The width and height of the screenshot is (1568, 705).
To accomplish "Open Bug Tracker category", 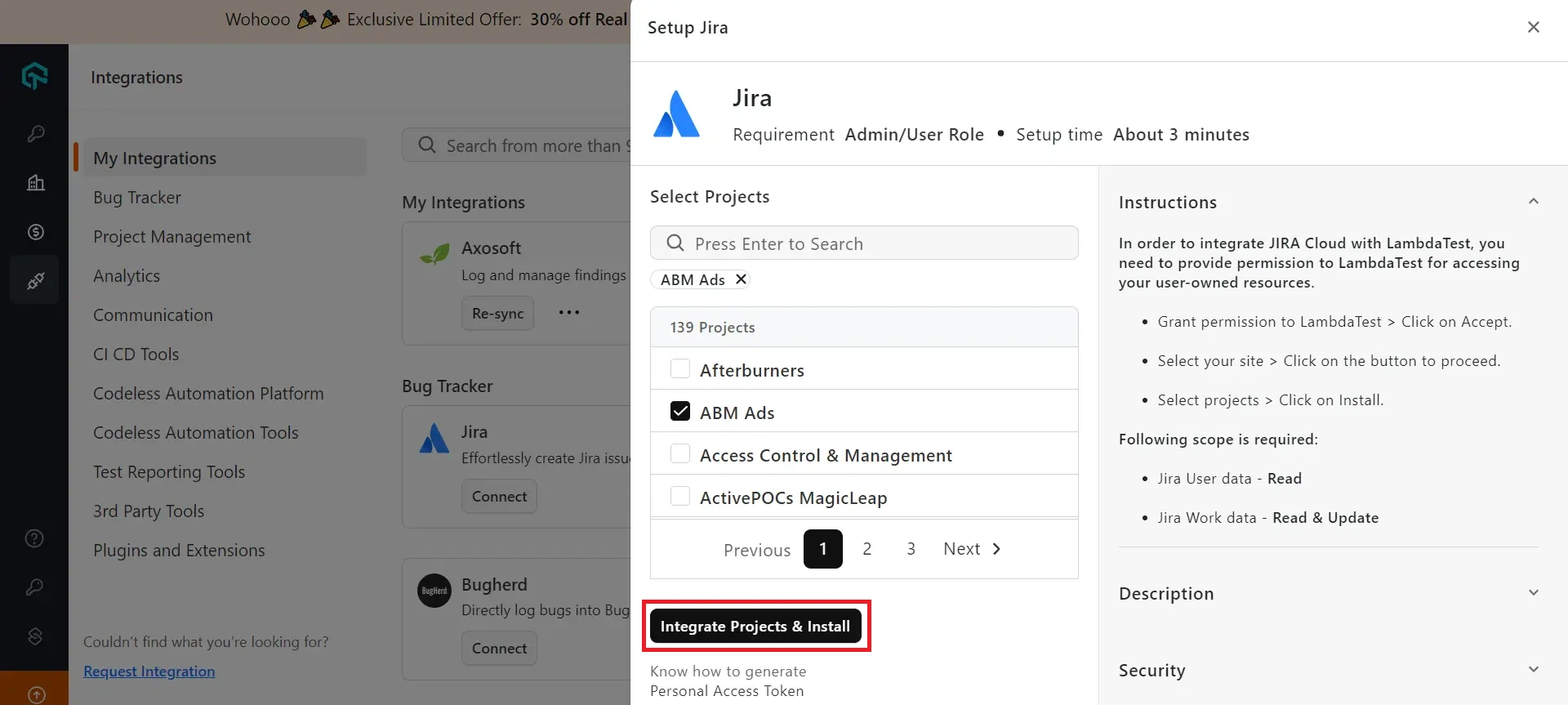I will click(137, 198).
